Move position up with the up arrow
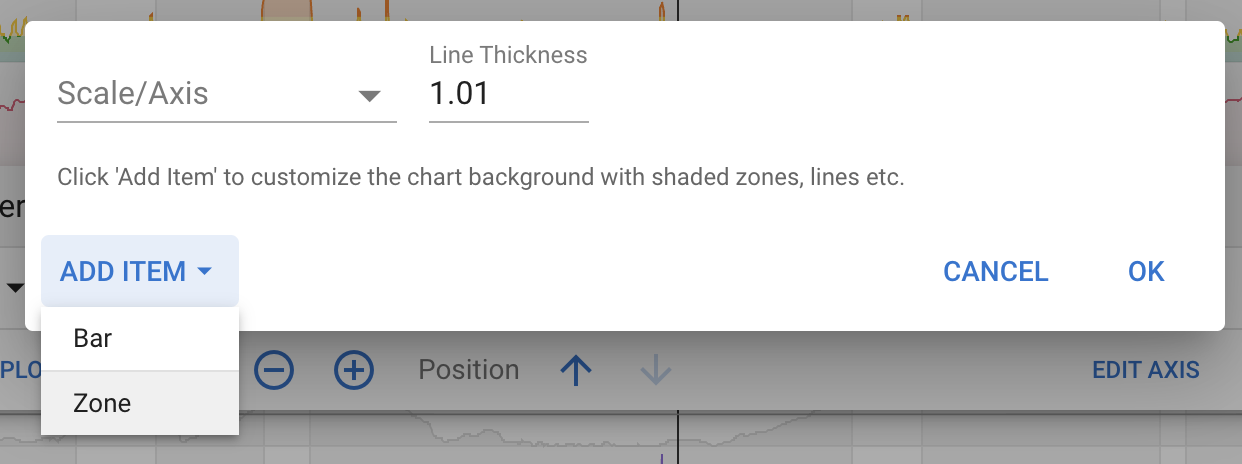The height and width of the screenshot is (464, 1242). (575, 370)
